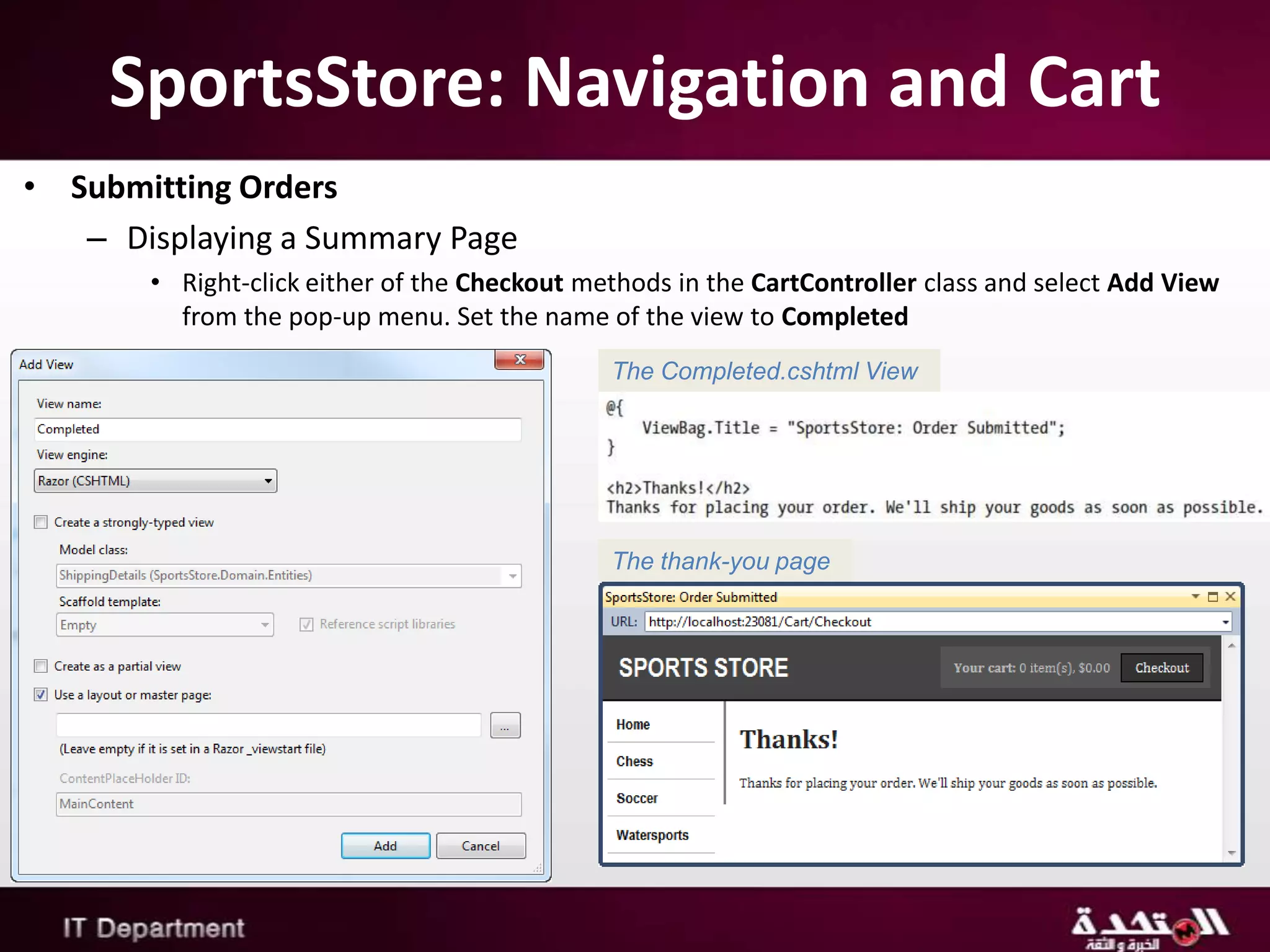Close the Add View dialog with the X button

[519, 359]
